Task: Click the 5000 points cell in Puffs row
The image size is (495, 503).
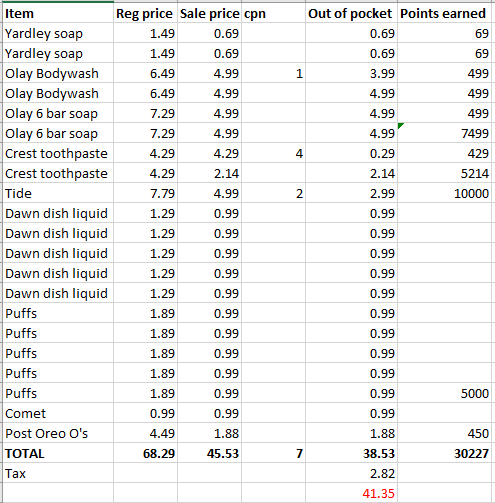Action: tap(444, 393)
